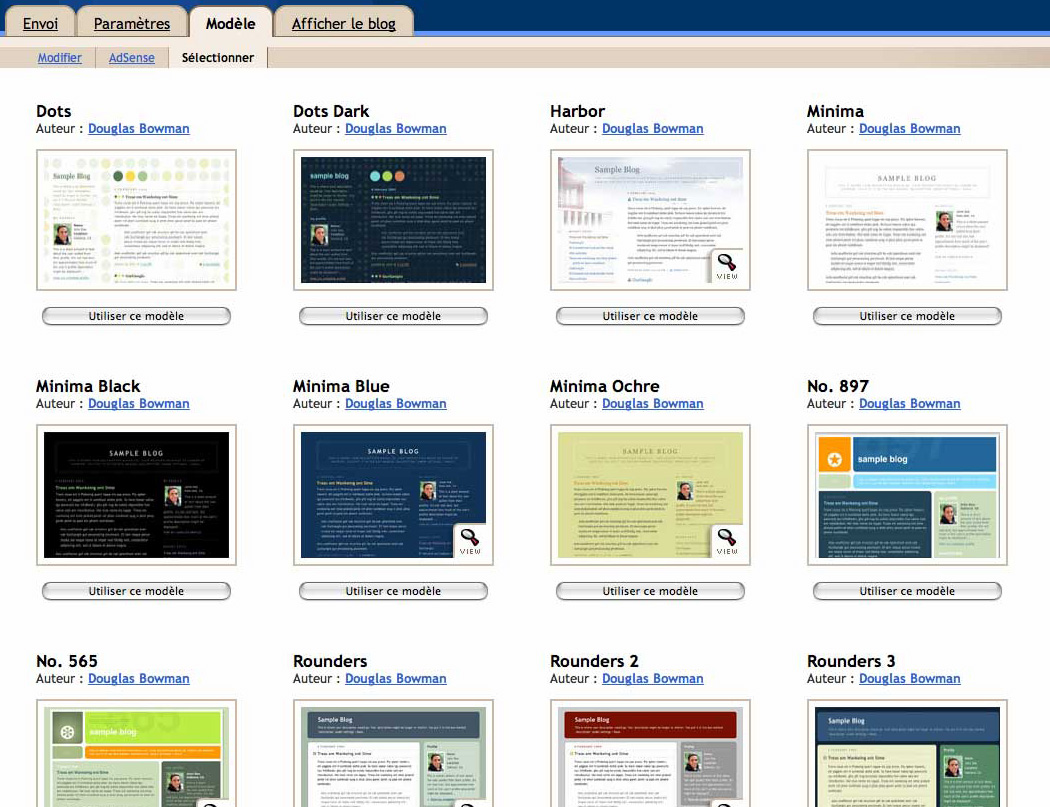Image resolution: width=1050 pixels, height=807 pixels.
Task: Click the Minima Ochre heading text
Action: click(605, 386)
